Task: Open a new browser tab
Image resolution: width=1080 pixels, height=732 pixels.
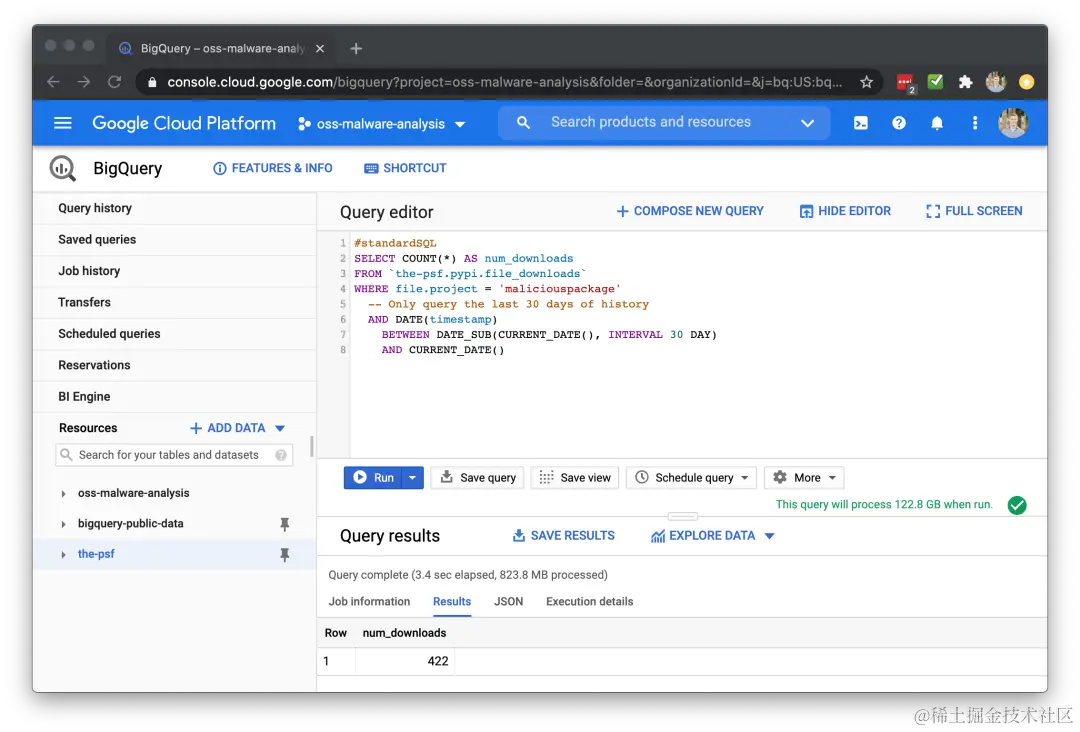Action: pyautogui.click(x=355, y=48)
